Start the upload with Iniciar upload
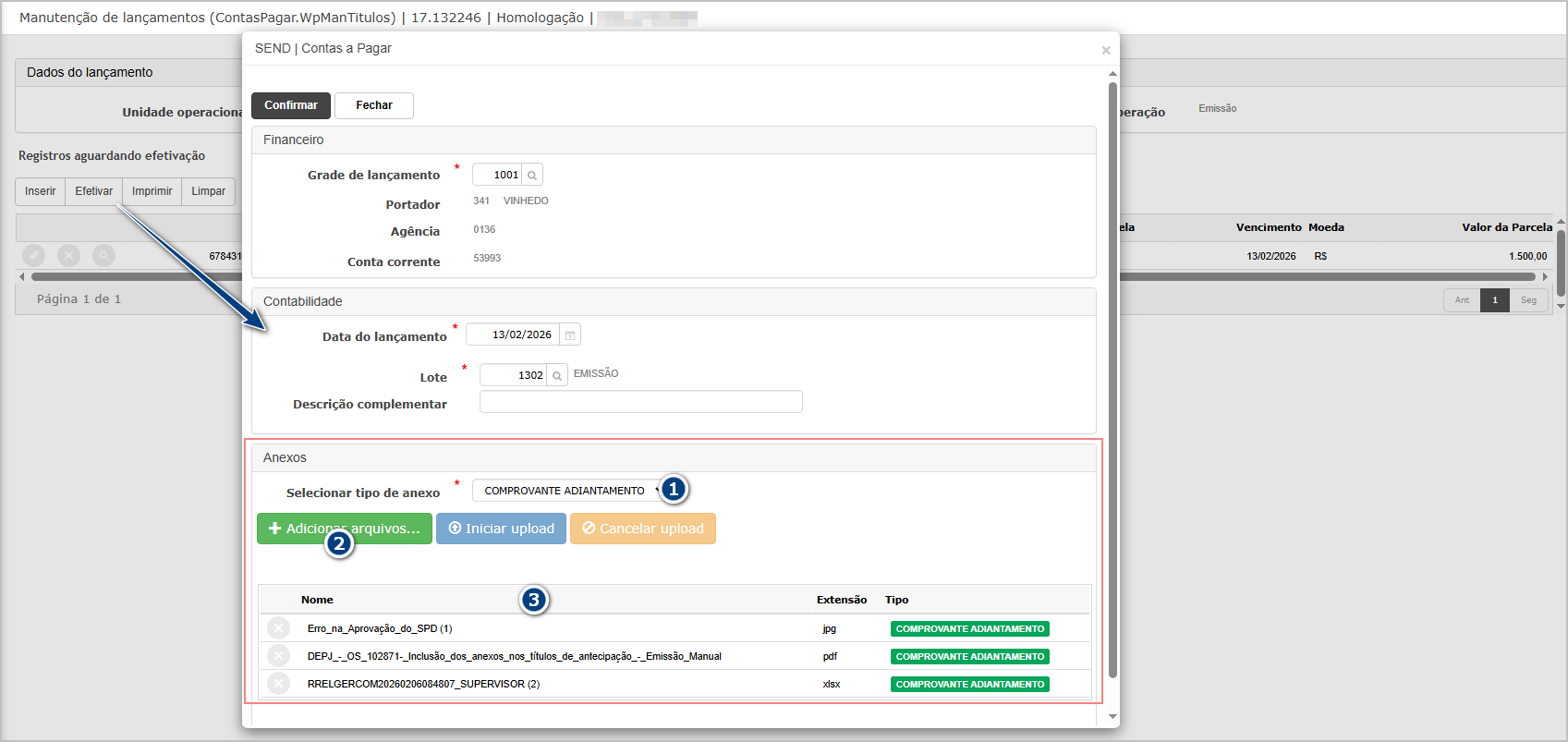The image size is (1568, 742). pyautogui.click(x=501, y=529)
